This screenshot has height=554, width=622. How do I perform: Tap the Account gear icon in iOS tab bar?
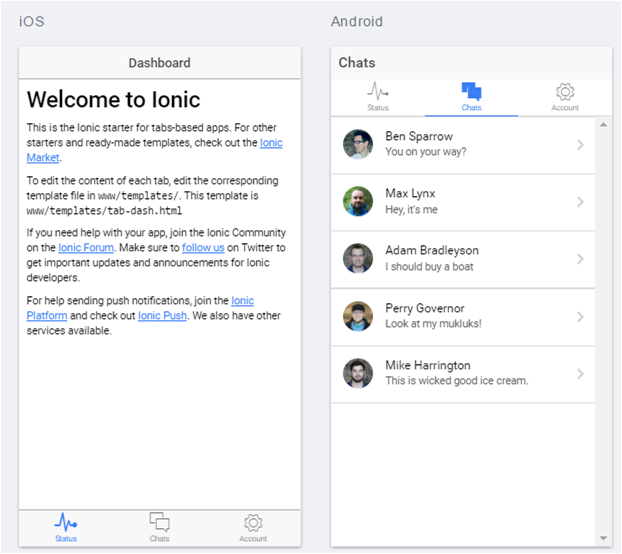(253, 522)
